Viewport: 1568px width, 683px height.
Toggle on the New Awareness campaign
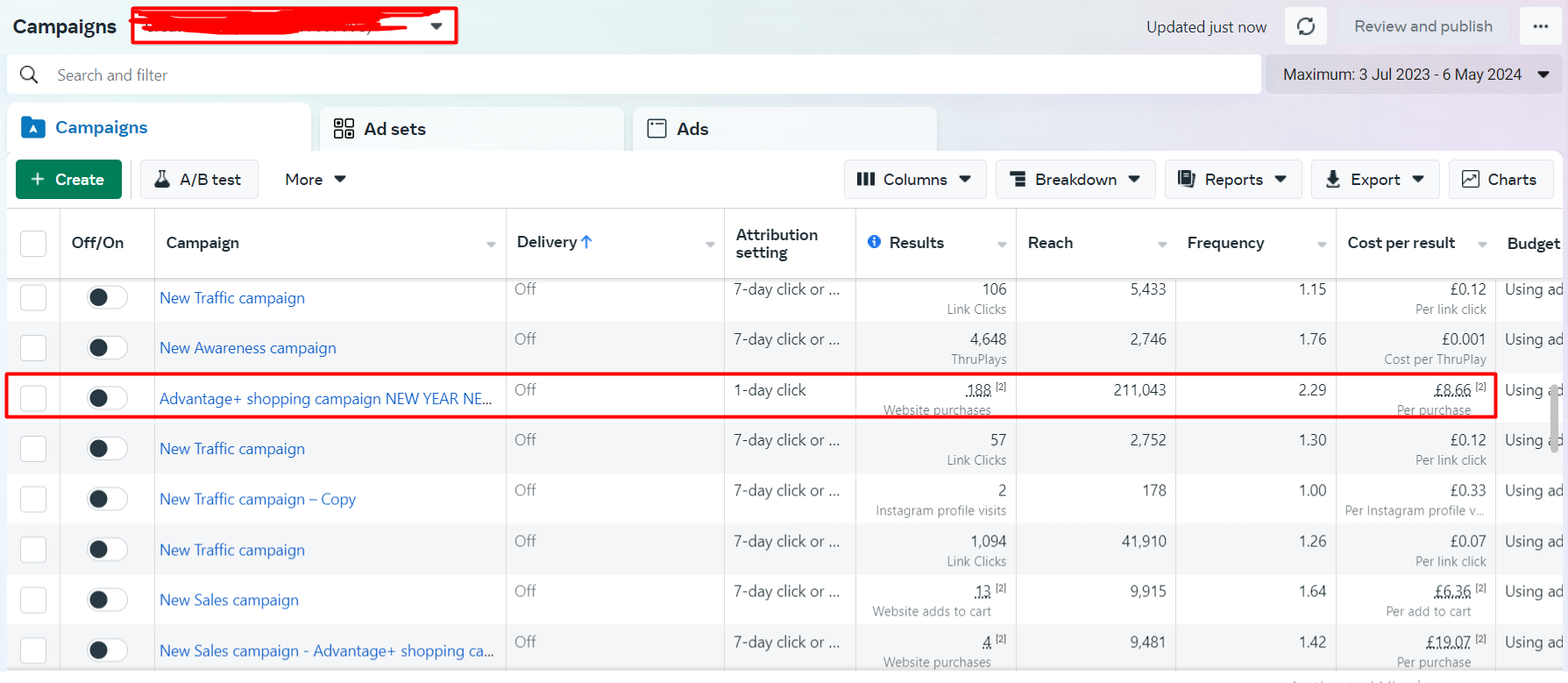[x=107, y=348]
